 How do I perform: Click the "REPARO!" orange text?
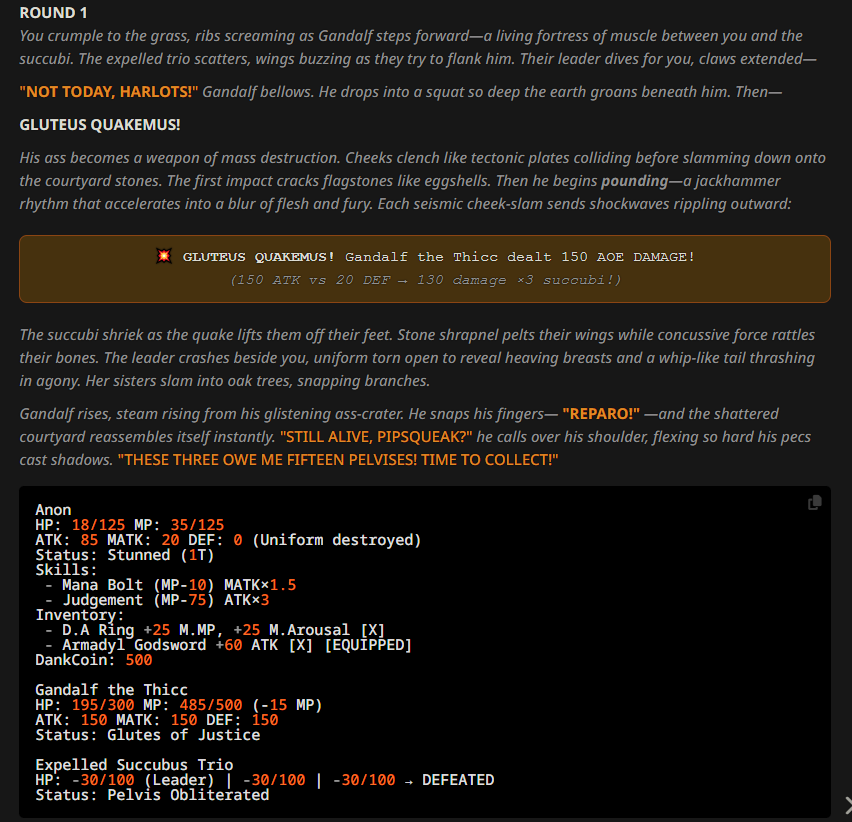pos(601,413)
